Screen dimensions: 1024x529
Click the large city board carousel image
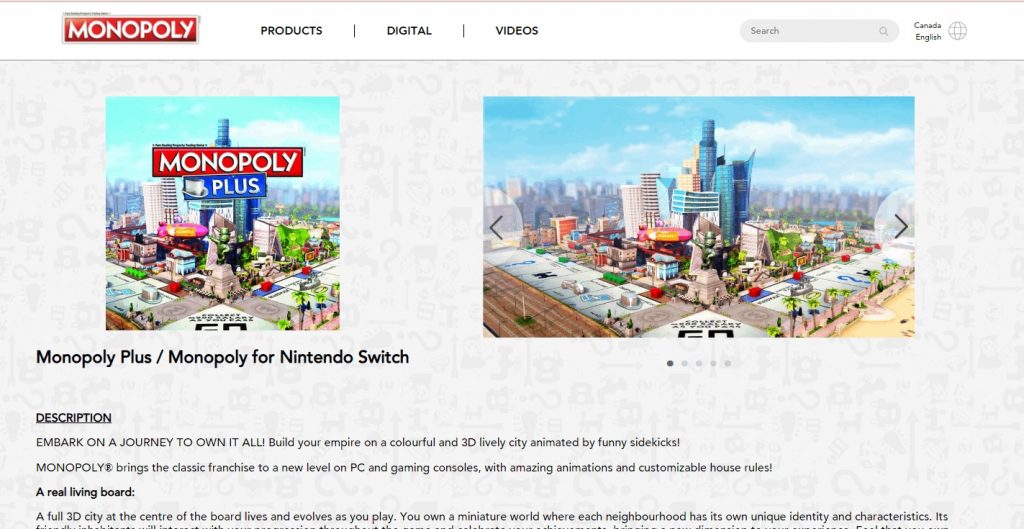[x=699, y=217]
